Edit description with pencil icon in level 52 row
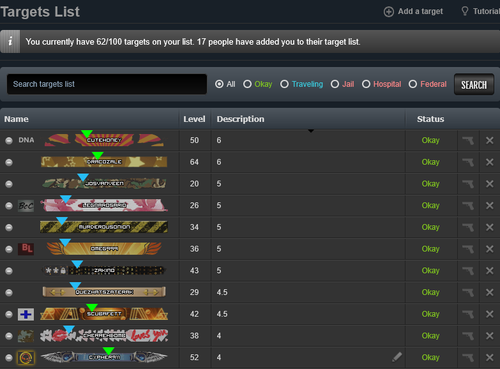This screenshot has width=500, height=369. [x=397, y=357]
